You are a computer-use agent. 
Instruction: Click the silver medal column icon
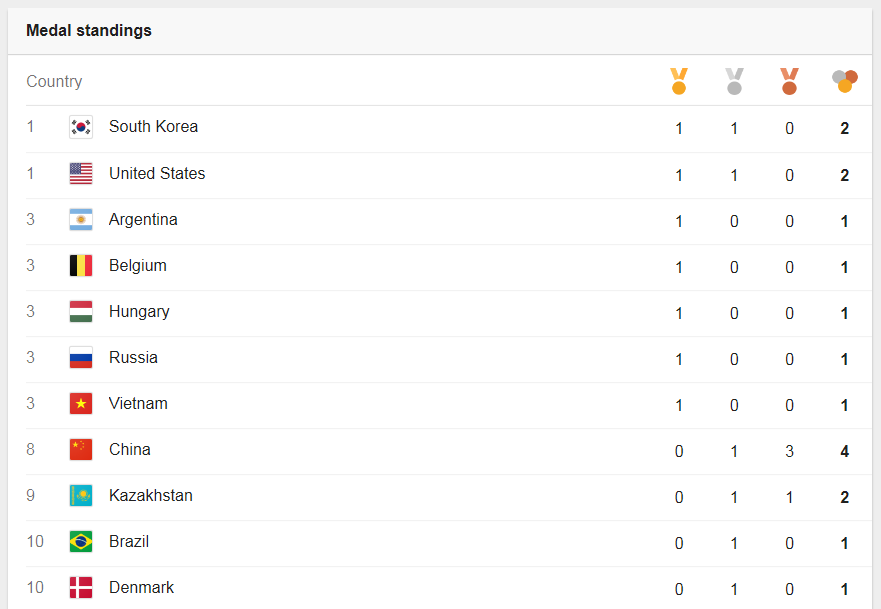tap(734, 81)
